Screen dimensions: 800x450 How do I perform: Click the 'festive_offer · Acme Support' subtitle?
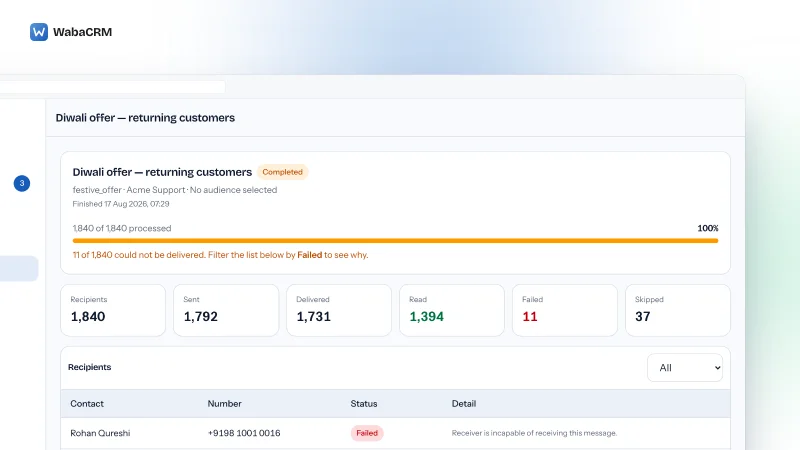174,190
